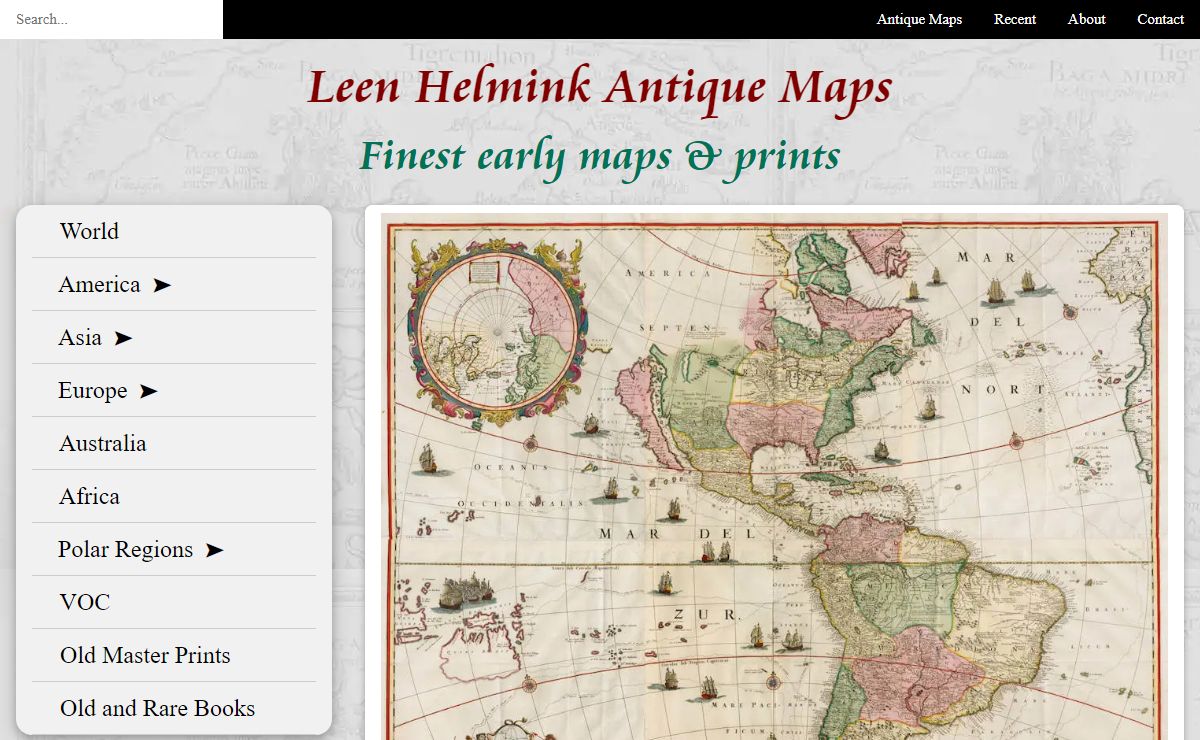The width and height of the screenshot is (1200, 740).
Task: Expand the Polar Regions submenu arrow
Action: coord(214,550)
